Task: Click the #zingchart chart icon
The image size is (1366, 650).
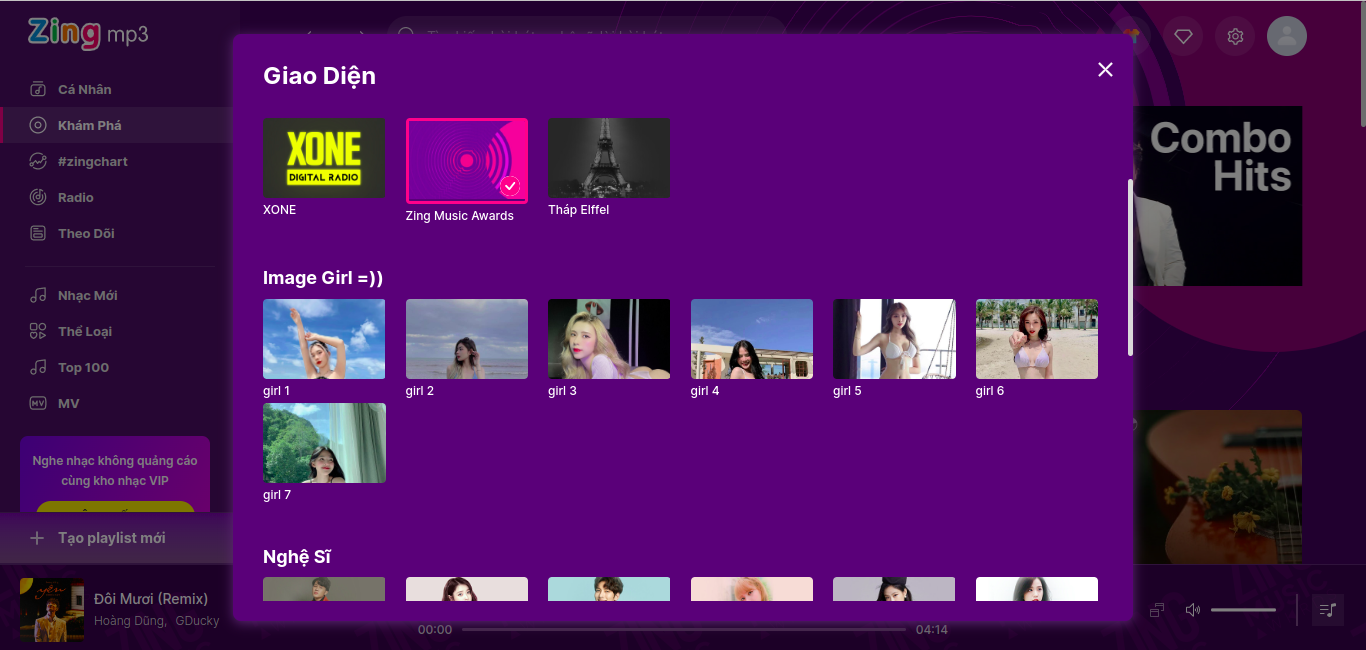Action: click(x=38, y=161)
